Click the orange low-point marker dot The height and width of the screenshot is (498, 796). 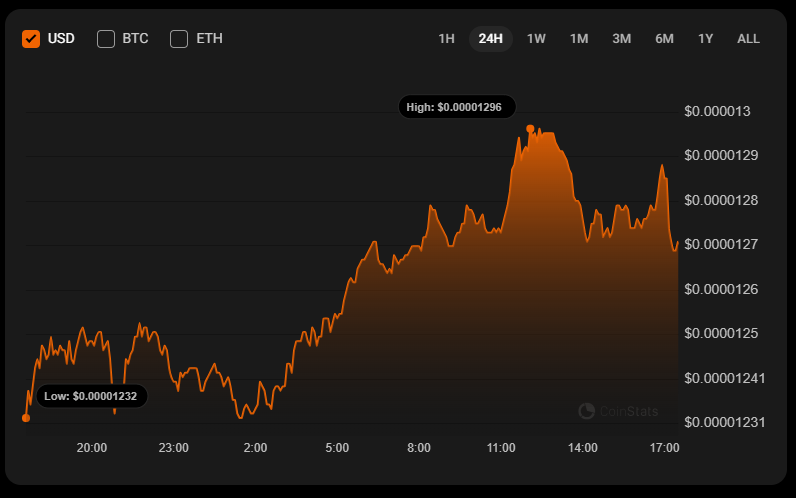(26, 418)
